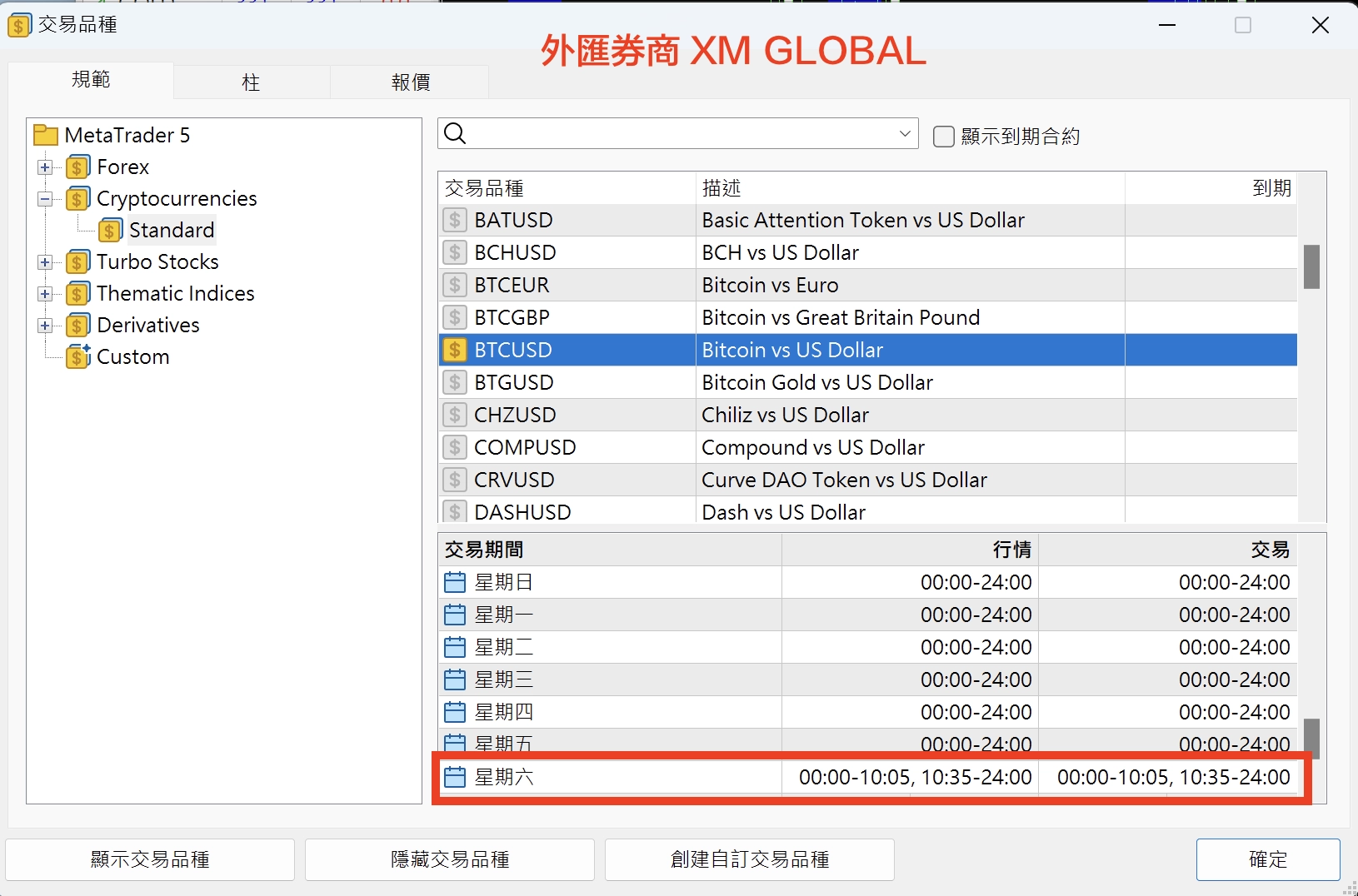Click the Forex folder icon
This screenshot has width=1358, height=896.
(77, 167)
